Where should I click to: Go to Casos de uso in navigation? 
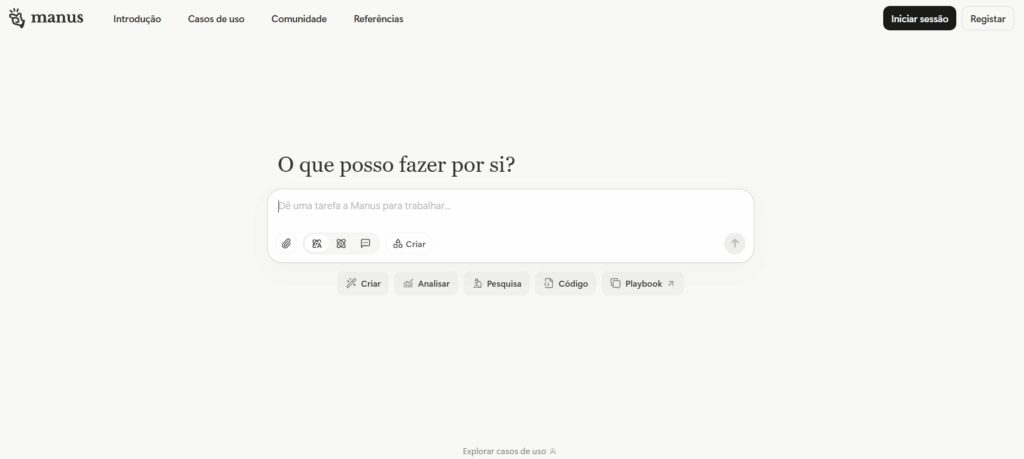pyautogui.click(x=216, y=19)
